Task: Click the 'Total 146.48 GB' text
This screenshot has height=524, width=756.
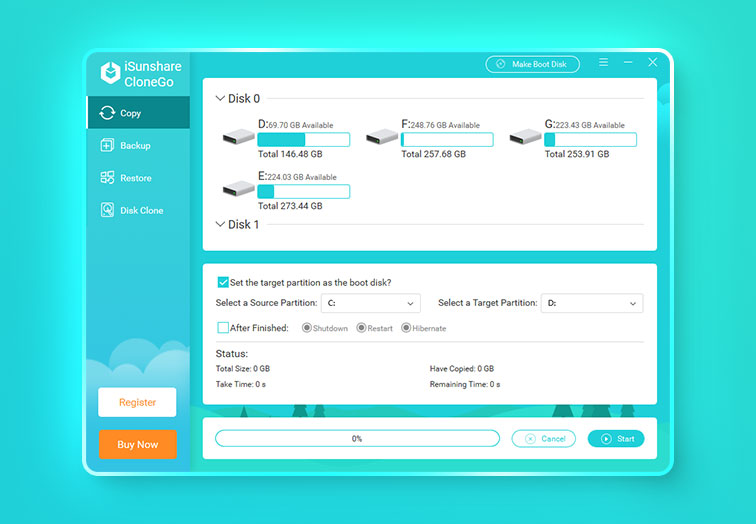Action: click(290, 154)
